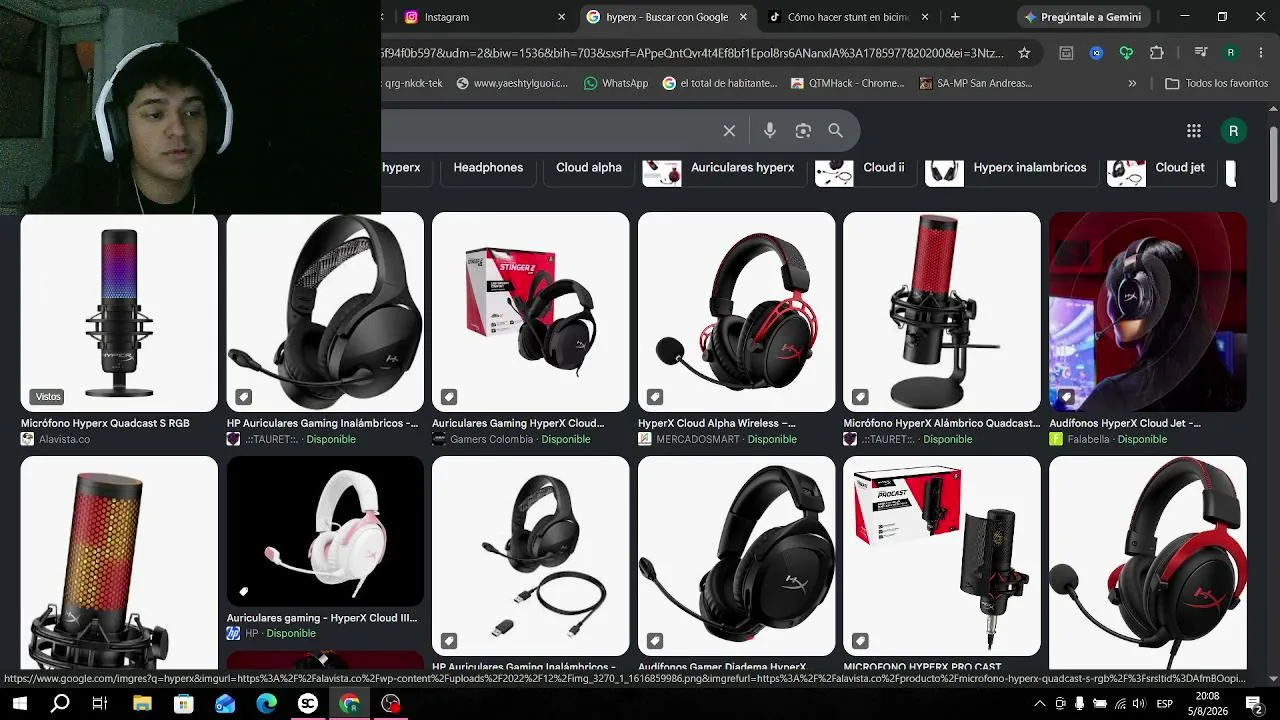Open Microsoft Store from the taskbar
Viewport: 1280px width, 720px height.
click(183, 704)
